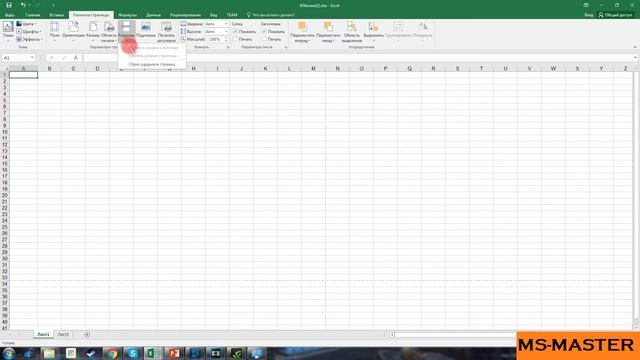The image size is (640, 360).
Task: Open theme Effects (Эффекты) menu
Action: (x=29, y=39)
